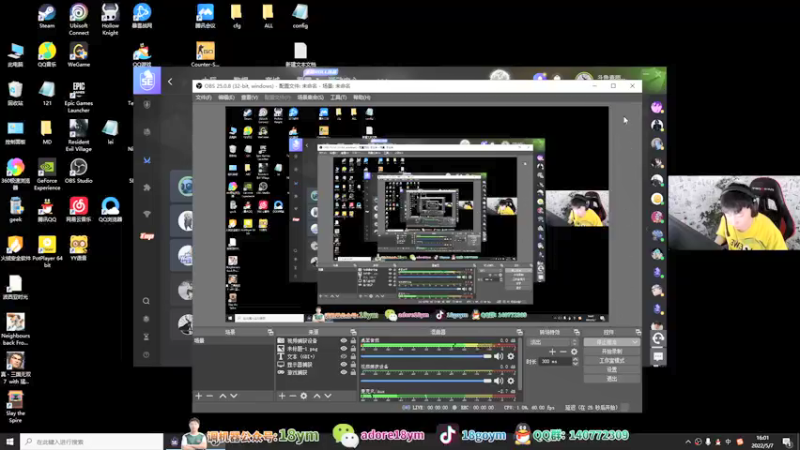The width and height of the screenshot is (800, 450).
Task: Launch Epic Games Launcher icon
Action: (79, 97)
